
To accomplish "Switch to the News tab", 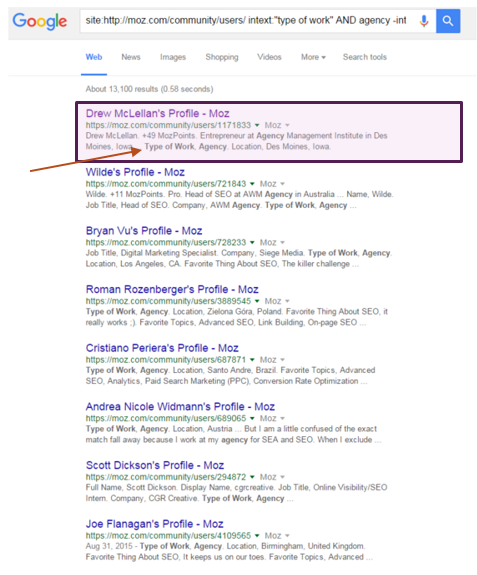I will [x=131, y=57].
